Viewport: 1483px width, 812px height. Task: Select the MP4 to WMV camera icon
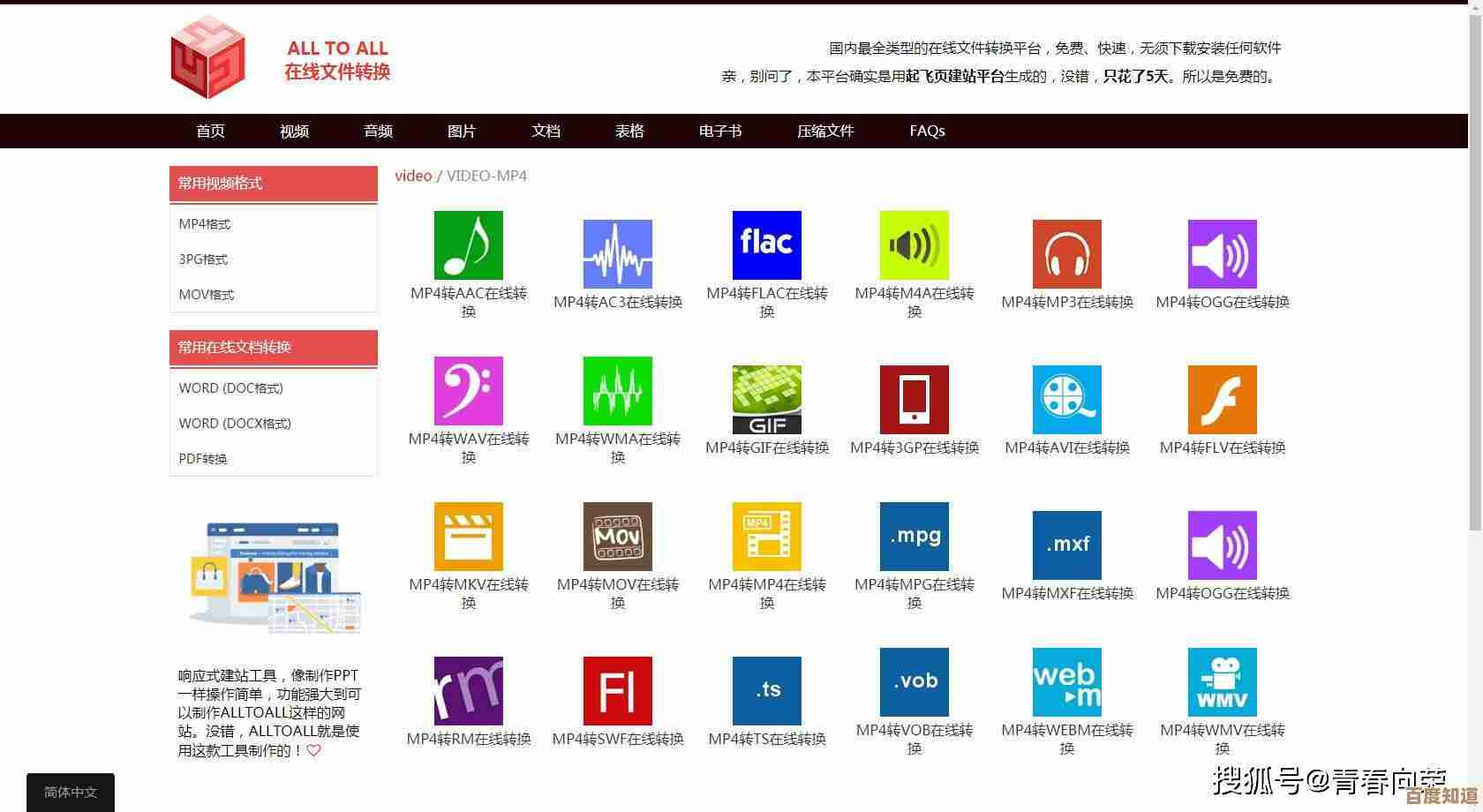[x=1222, y=682]
